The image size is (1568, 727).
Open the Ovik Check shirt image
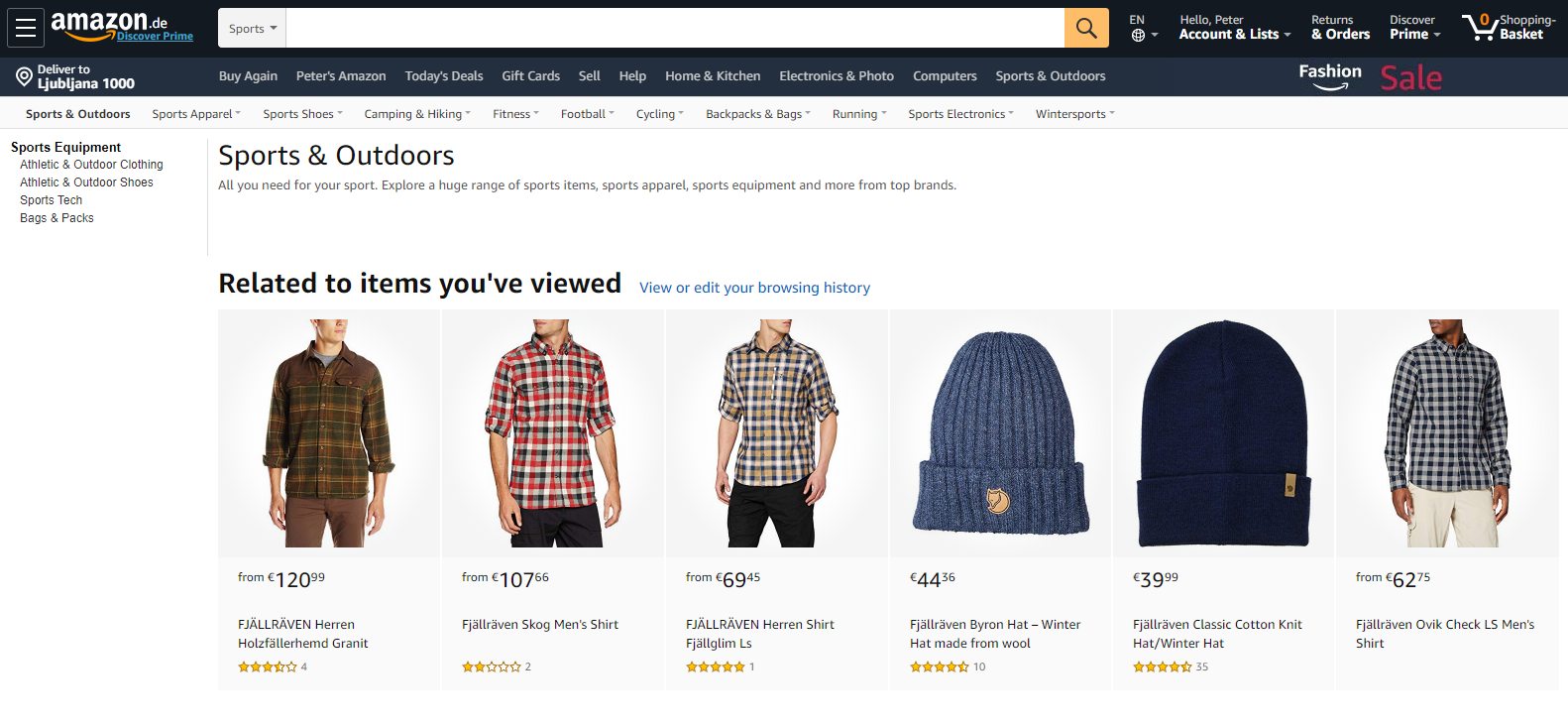1447,433
